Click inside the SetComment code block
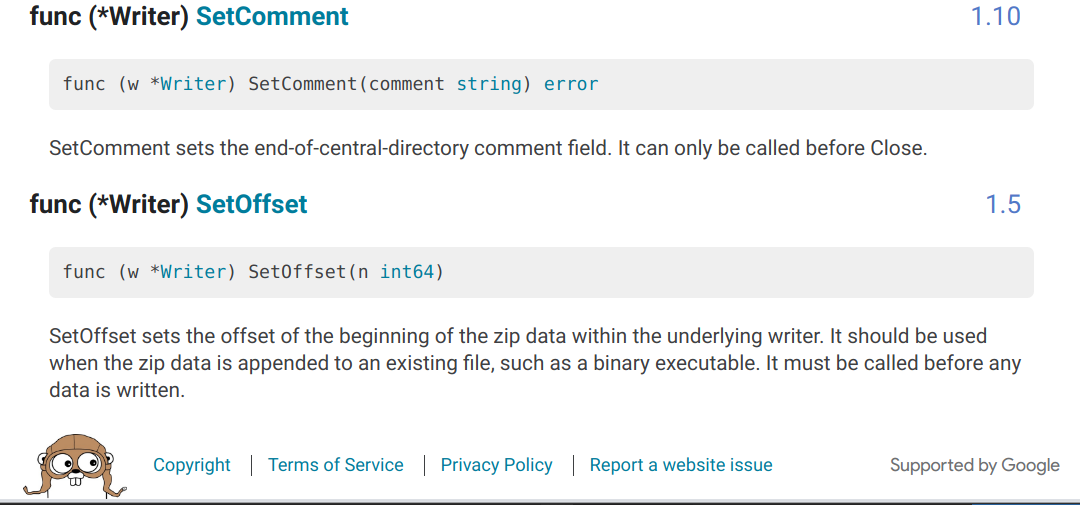This screenshot has width=1080, height=505. pyautogui.click(x=541, y=84)
